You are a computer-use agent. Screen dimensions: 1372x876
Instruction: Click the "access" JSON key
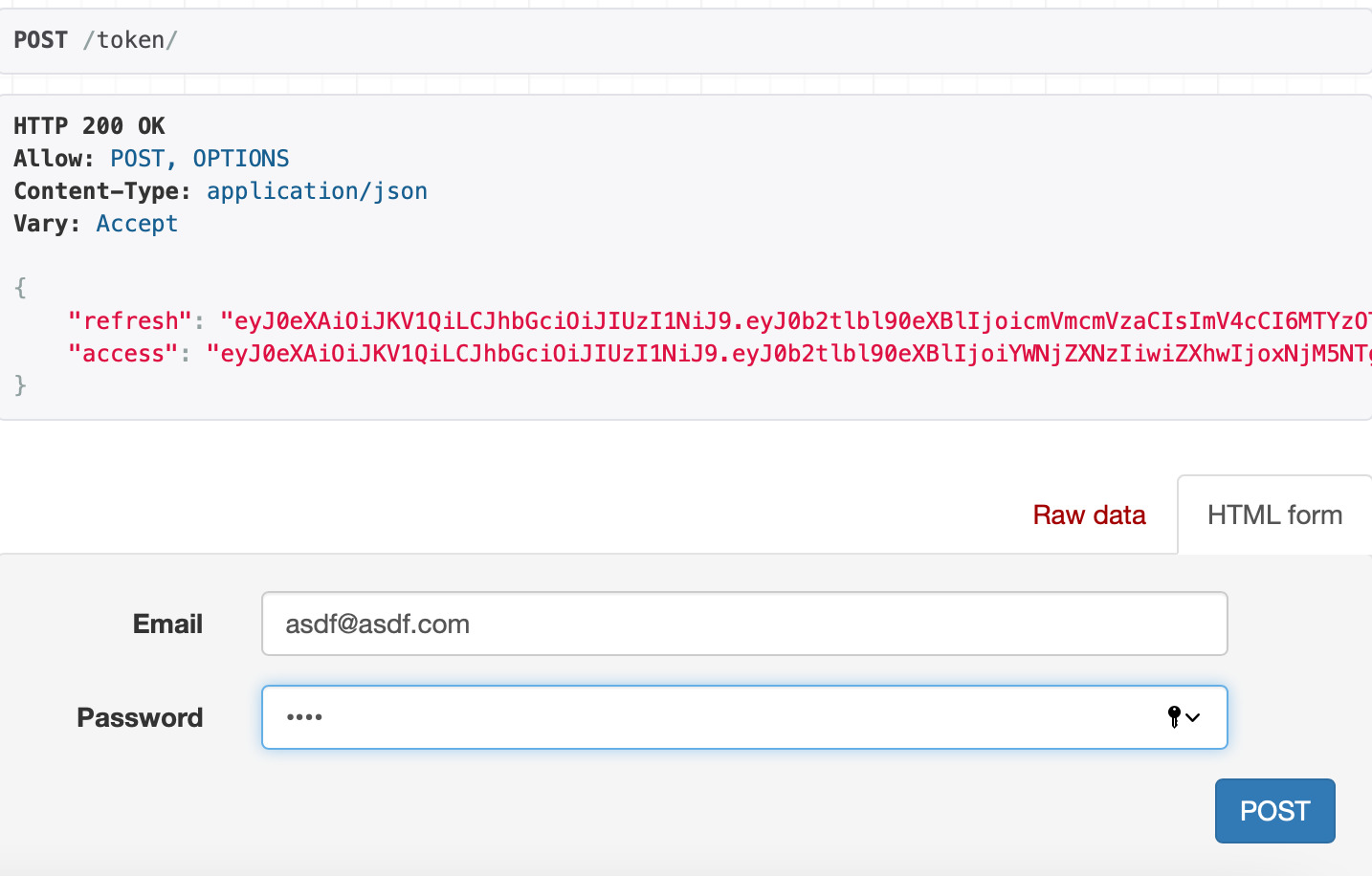[x=123, y=354]
